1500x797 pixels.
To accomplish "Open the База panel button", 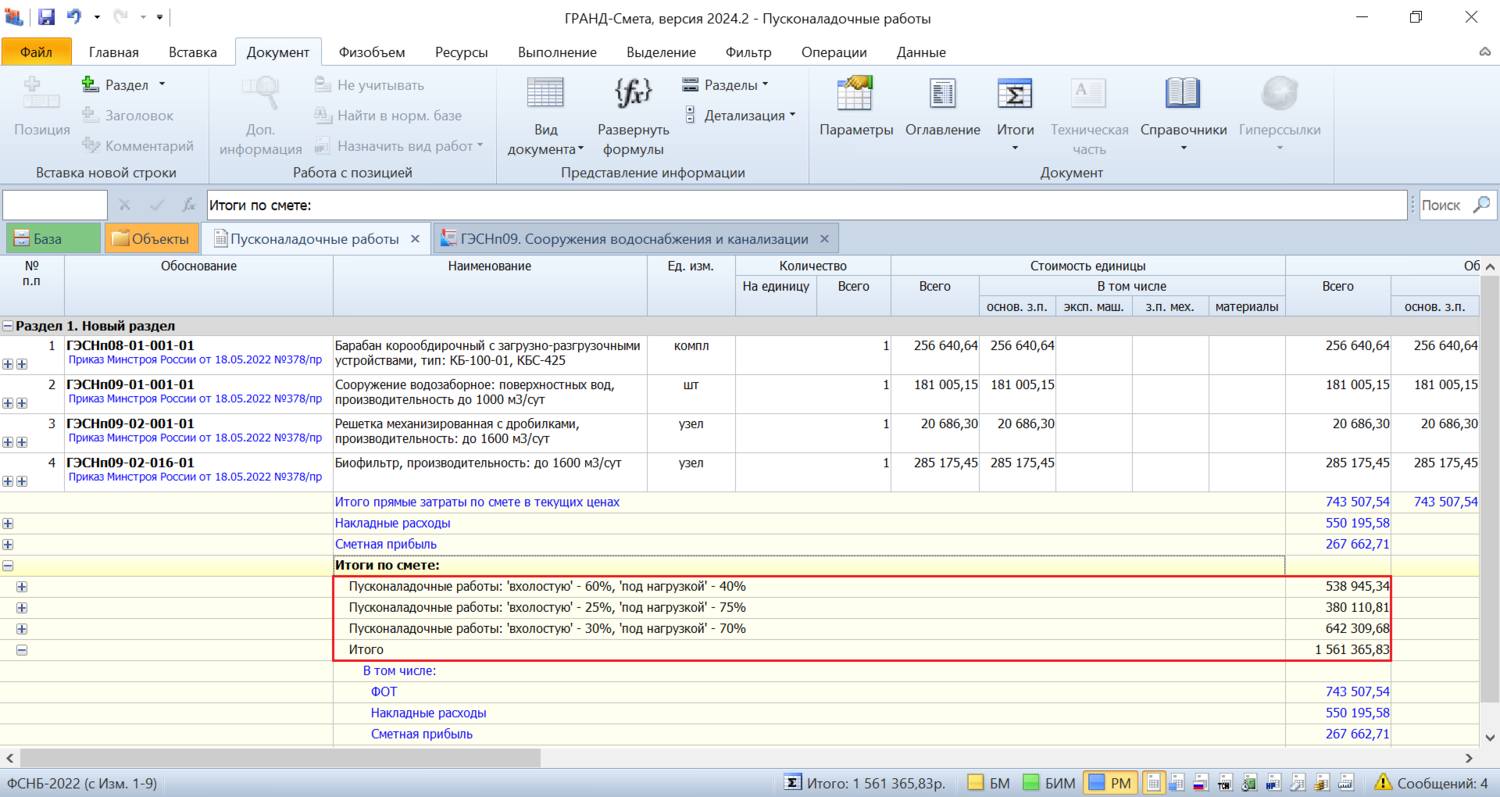I will point(53,239).
